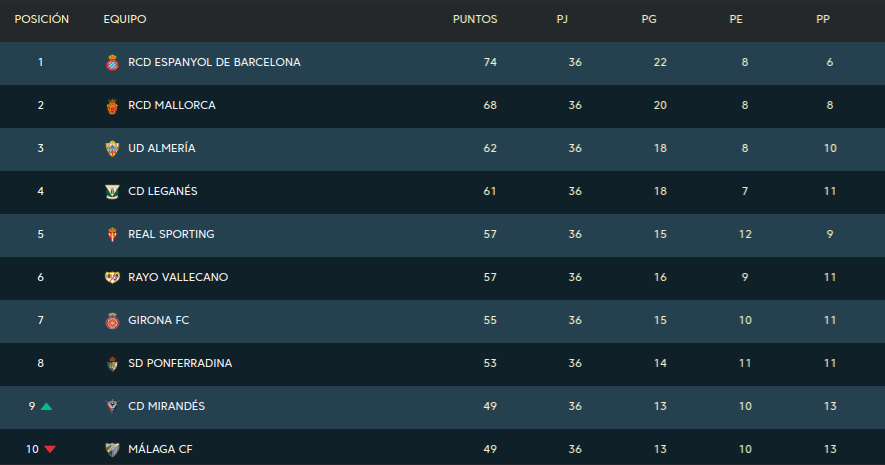
Task: Click the red down arrow beside position 10
Action: click(x=50, y=449)
